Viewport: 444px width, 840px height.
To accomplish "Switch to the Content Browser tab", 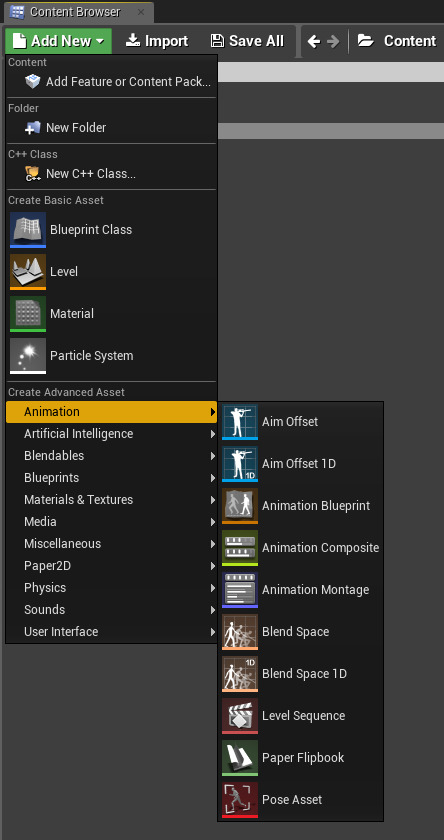I will [x=79, y=12].
